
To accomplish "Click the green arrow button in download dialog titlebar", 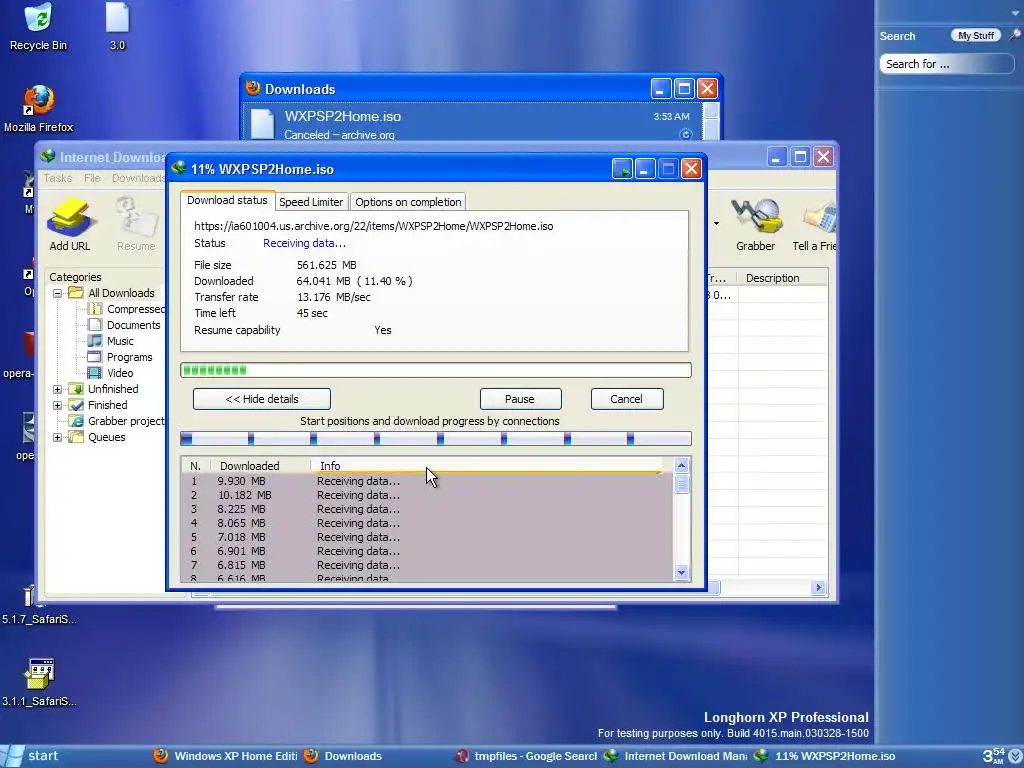I will click(x=622, y=169).
